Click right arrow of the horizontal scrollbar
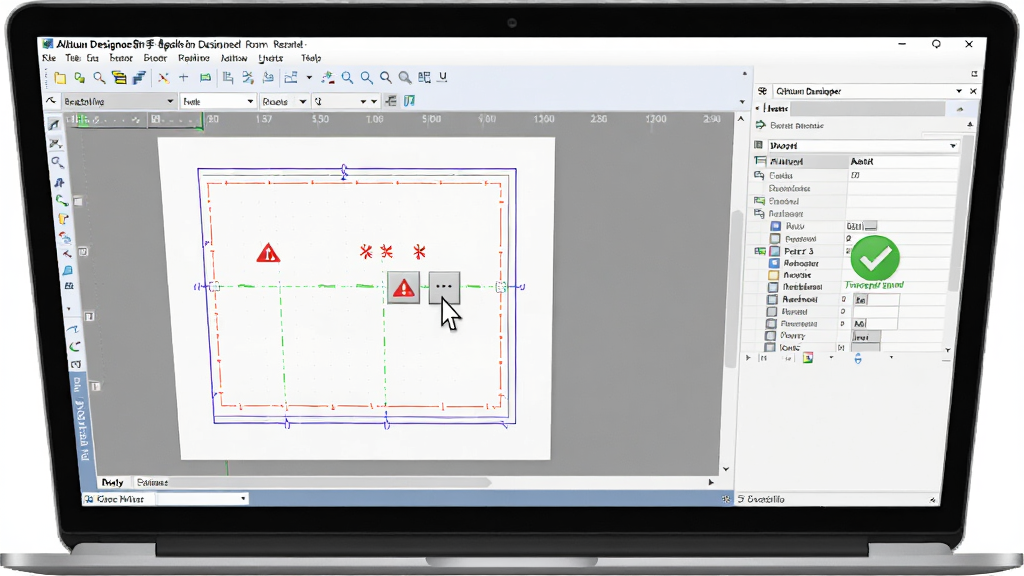Screen dimensions: 1024x576 711,482
